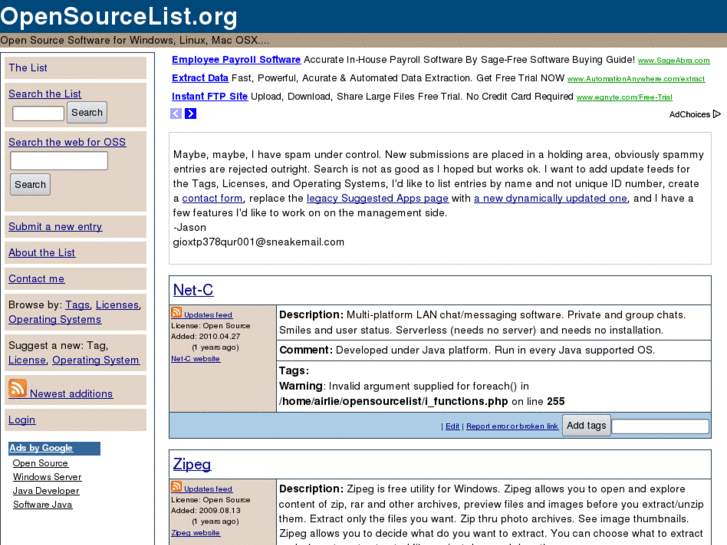727x545 pixels.
Task: Visit Net-C website link
Action: coord(195,359)
